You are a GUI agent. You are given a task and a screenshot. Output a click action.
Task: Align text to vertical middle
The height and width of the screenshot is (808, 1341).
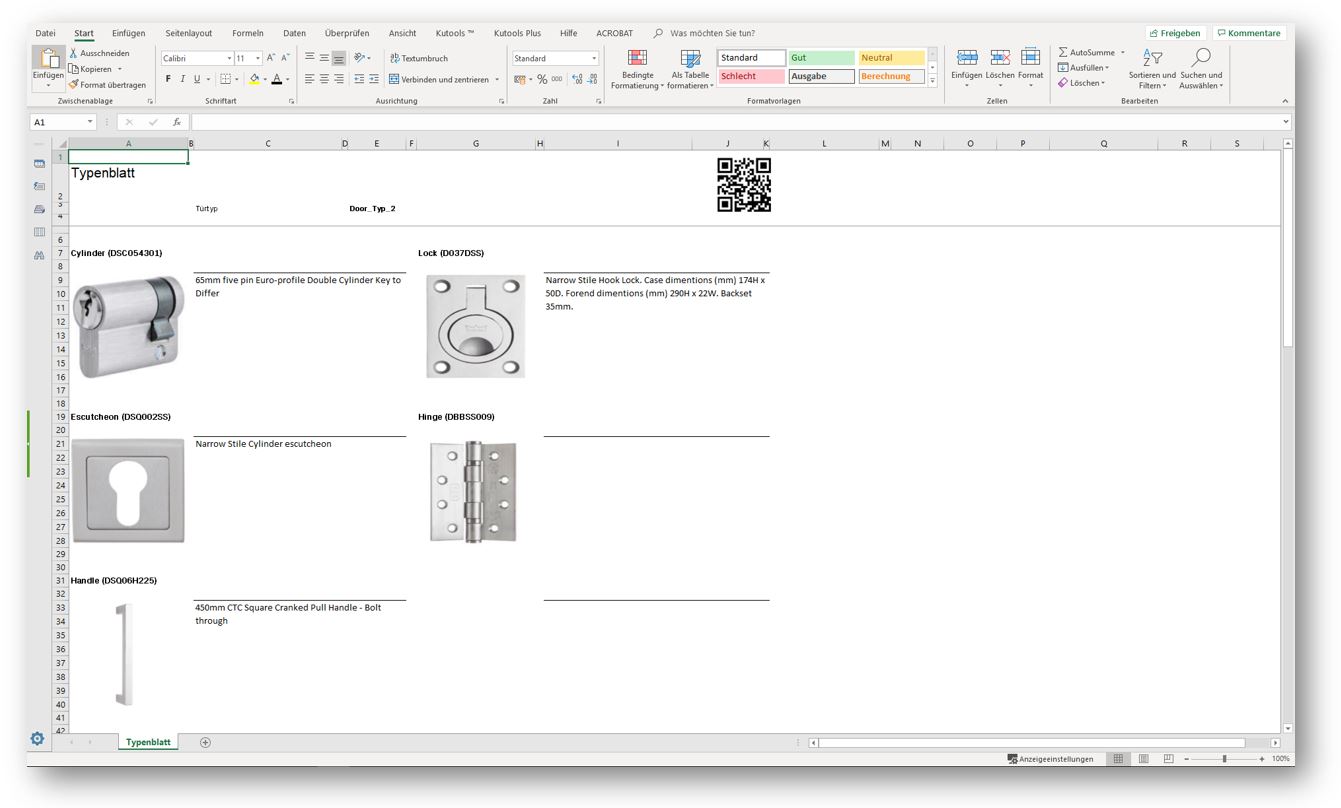pos(324,58)
